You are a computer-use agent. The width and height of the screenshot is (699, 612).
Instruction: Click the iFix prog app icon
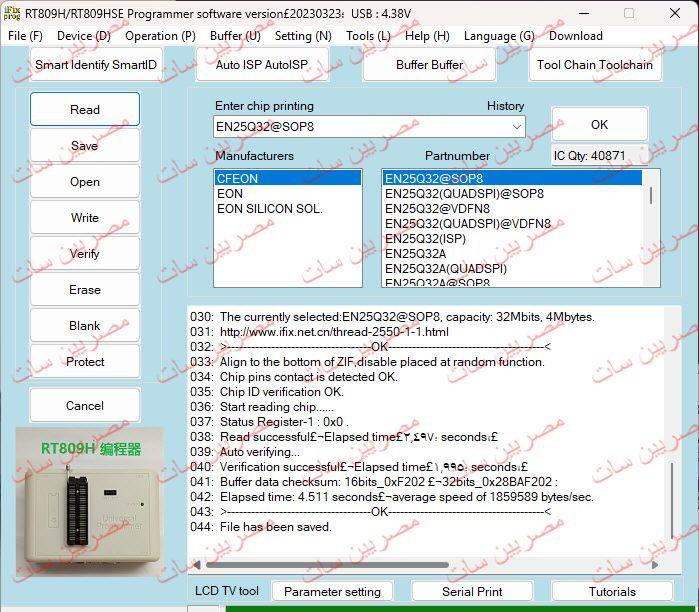click(12, 13)
